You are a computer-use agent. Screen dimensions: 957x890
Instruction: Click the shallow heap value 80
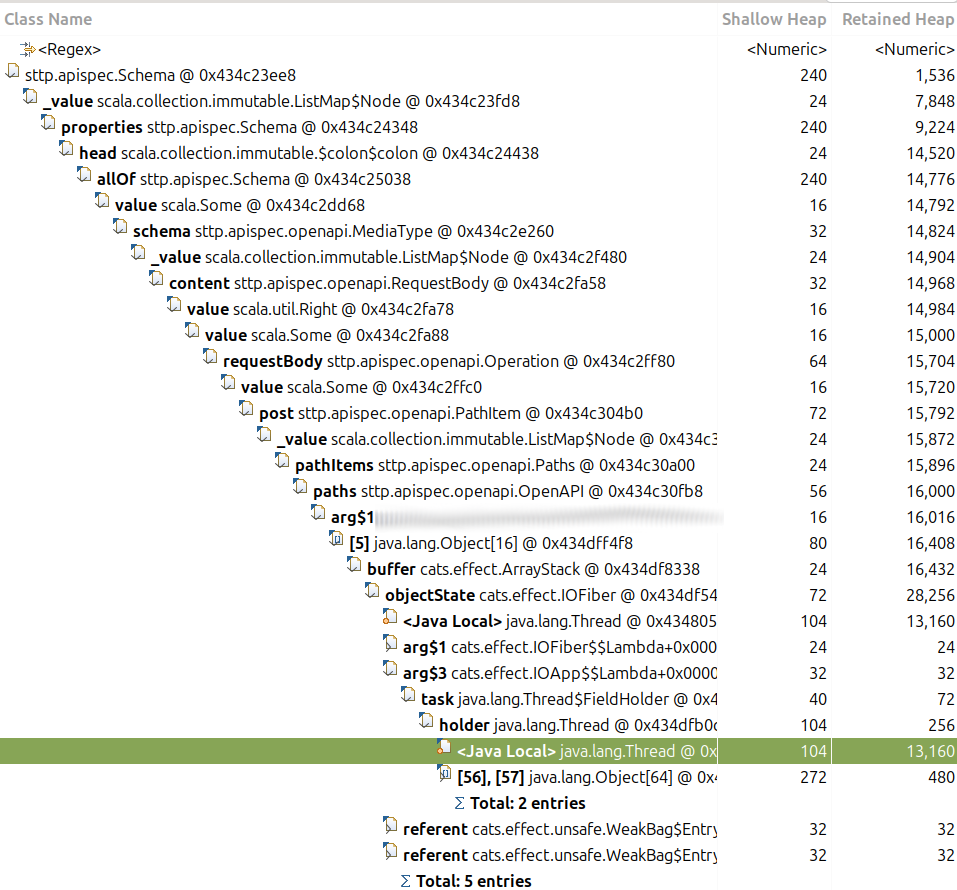pos(818,543)
